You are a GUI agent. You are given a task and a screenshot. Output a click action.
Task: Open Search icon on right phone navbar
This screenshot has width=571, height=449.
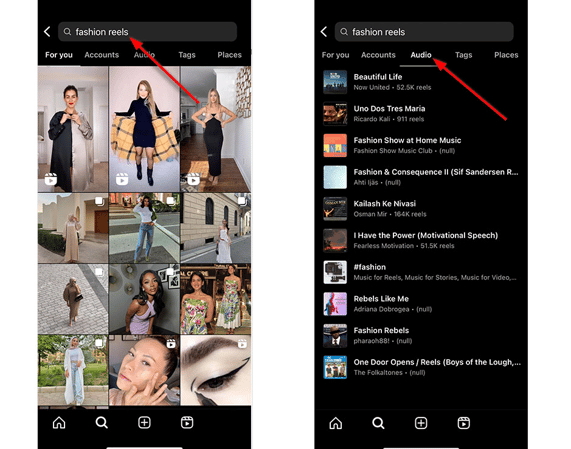tap(378, 423)
